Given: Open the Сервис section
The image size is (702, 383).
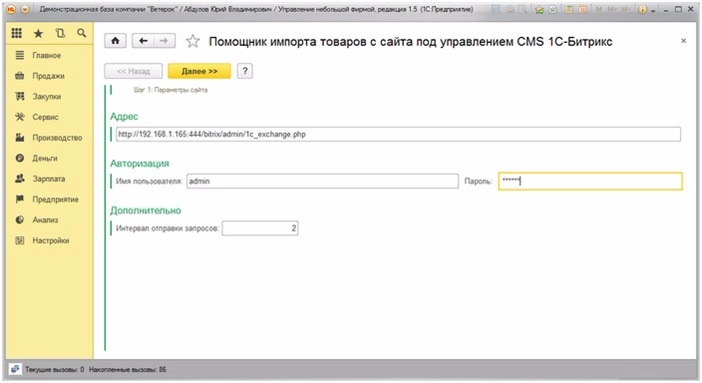Looking at the screenshot, I should coord(49,117).
